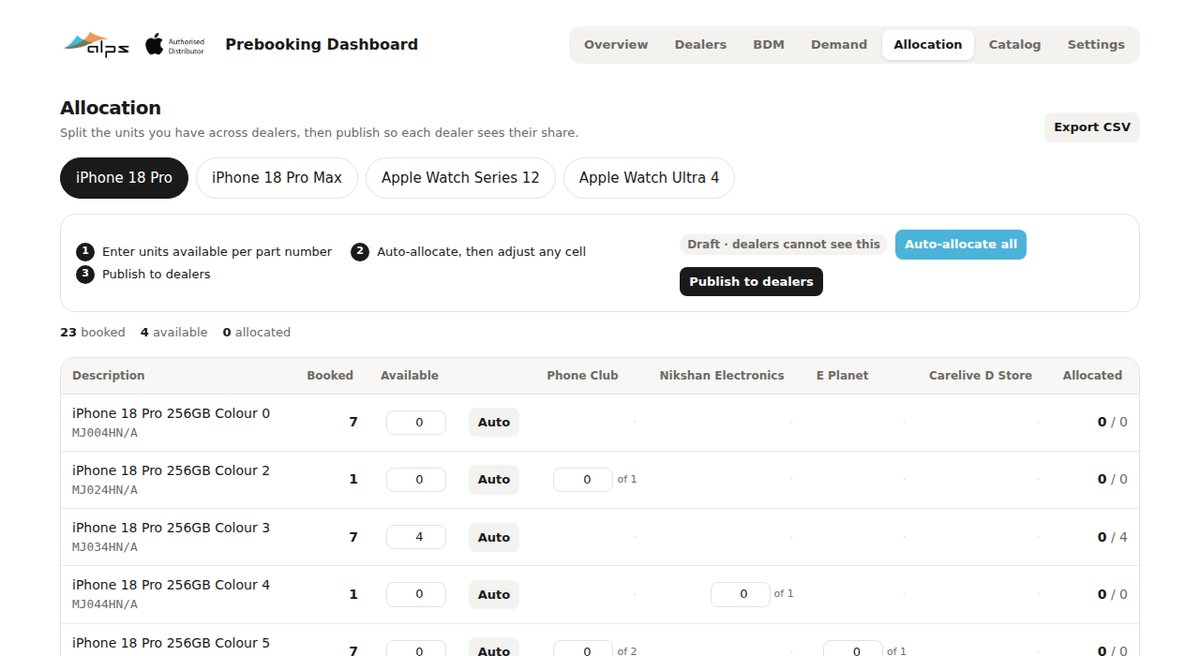Switch to the Dealers tab
The height and width of the screenshot is (656, 1200).
pyautogui.click(x=700, y=45)
